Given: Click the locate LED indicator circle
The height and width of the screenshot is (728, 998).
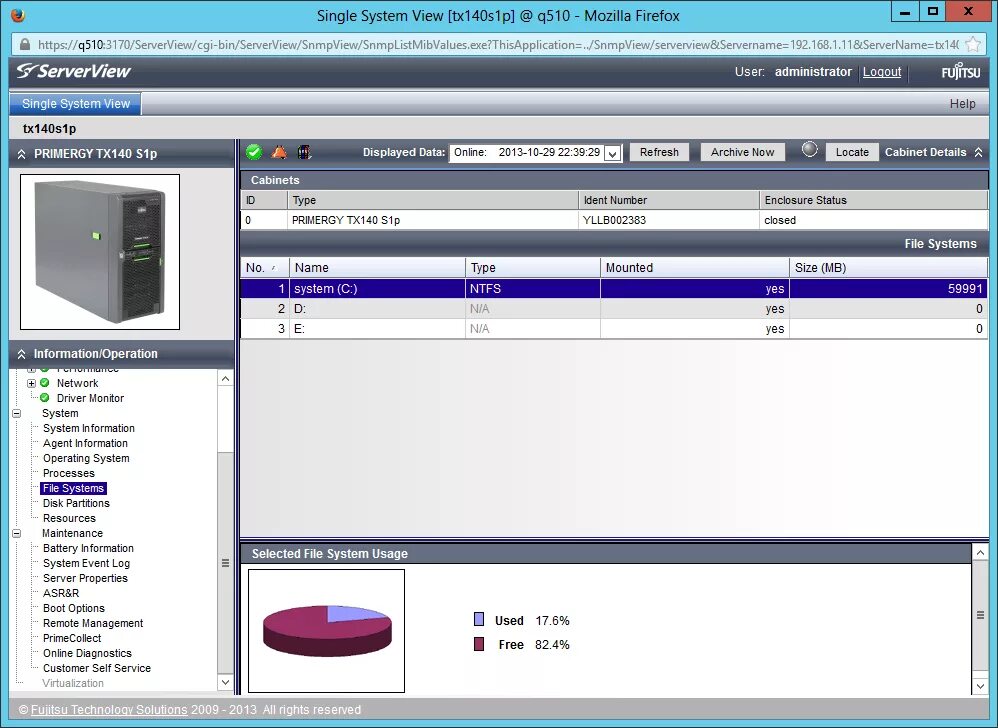Looking at the screenshot, I should 809,150.
